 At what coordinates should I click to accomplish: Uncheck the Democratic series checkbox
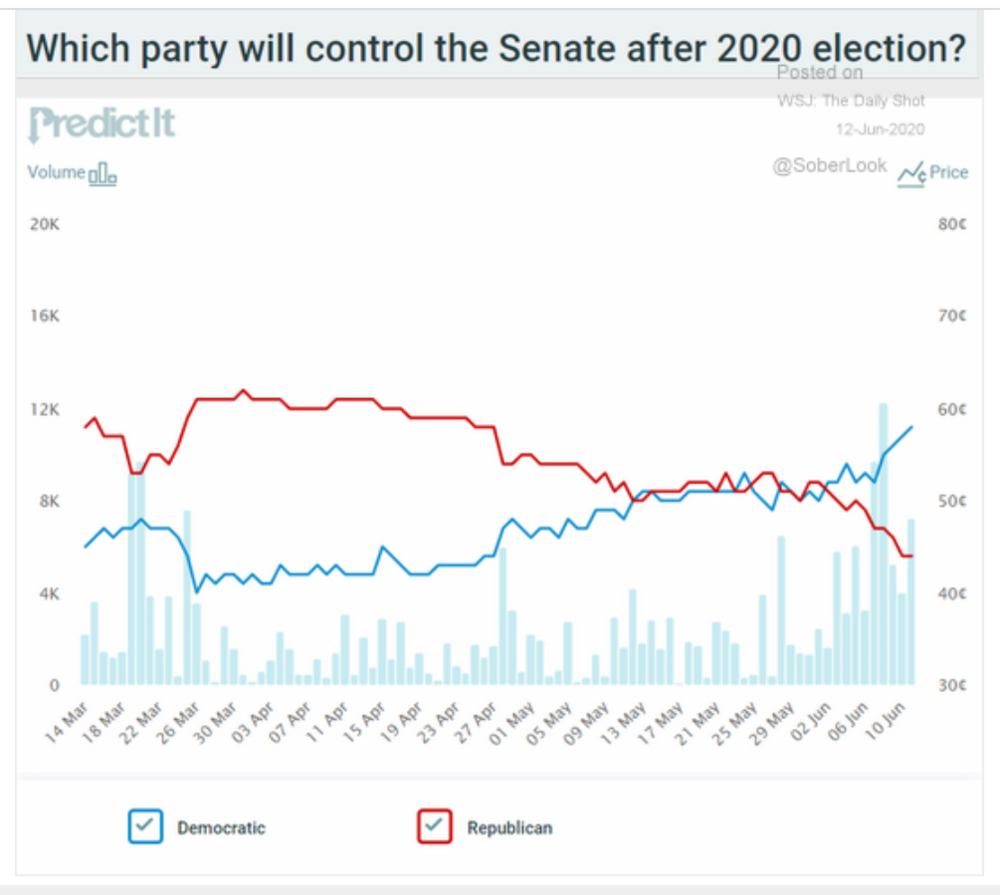(145, 826)
